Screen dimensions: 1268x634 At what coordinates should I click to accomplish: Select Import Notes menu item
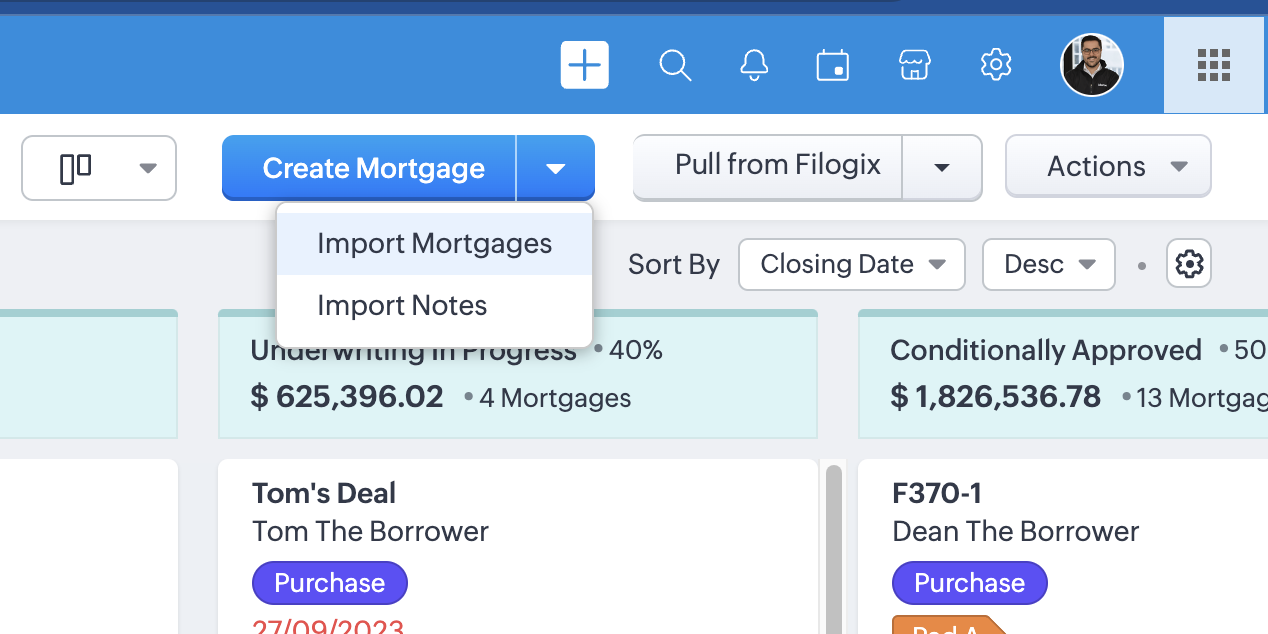[x=402, y=306]
